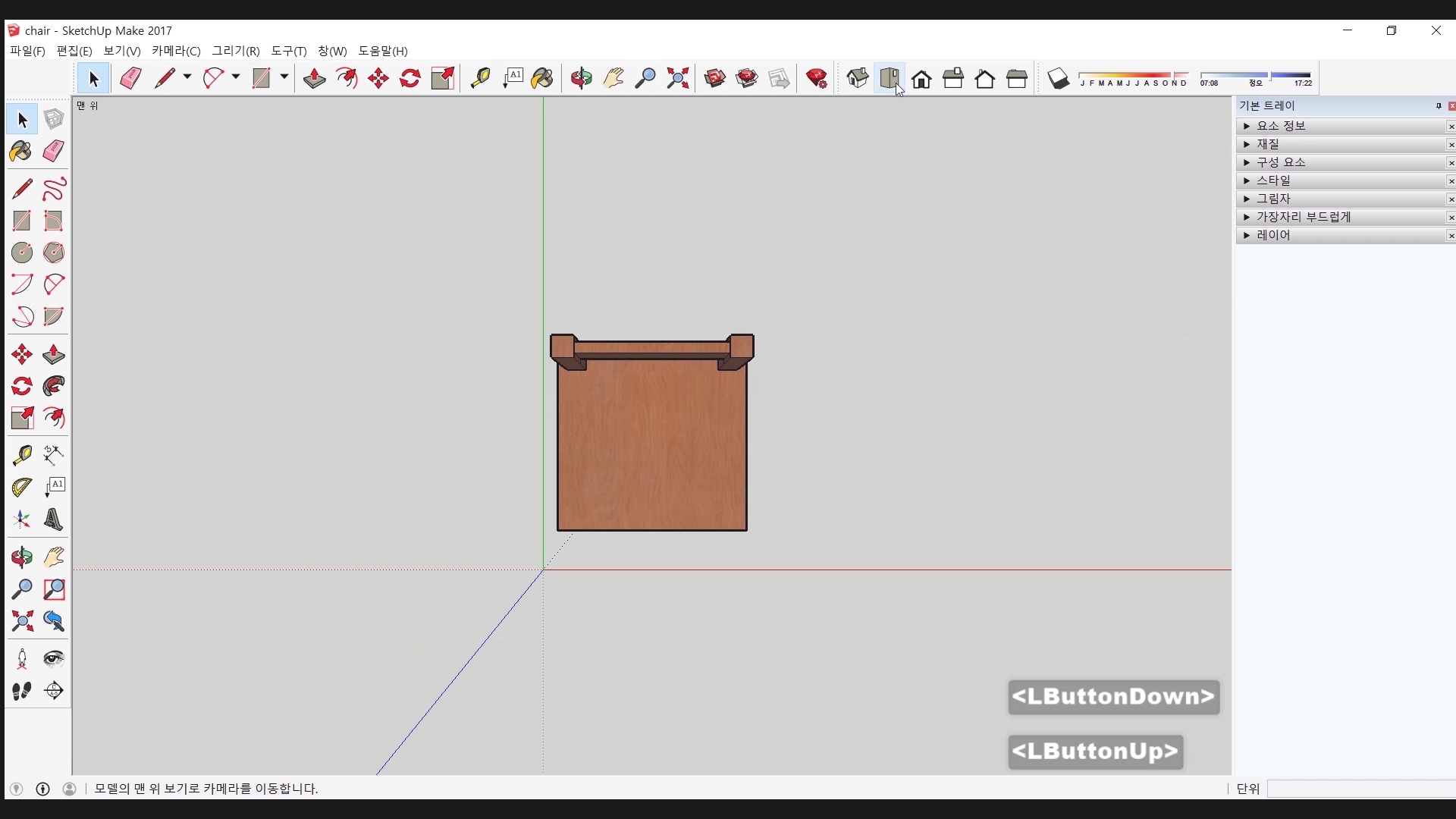The width and height of the screenshot is (1456, 819).
Task: Close the 재질 panel with its X
Action: [x=1451, y=145]
